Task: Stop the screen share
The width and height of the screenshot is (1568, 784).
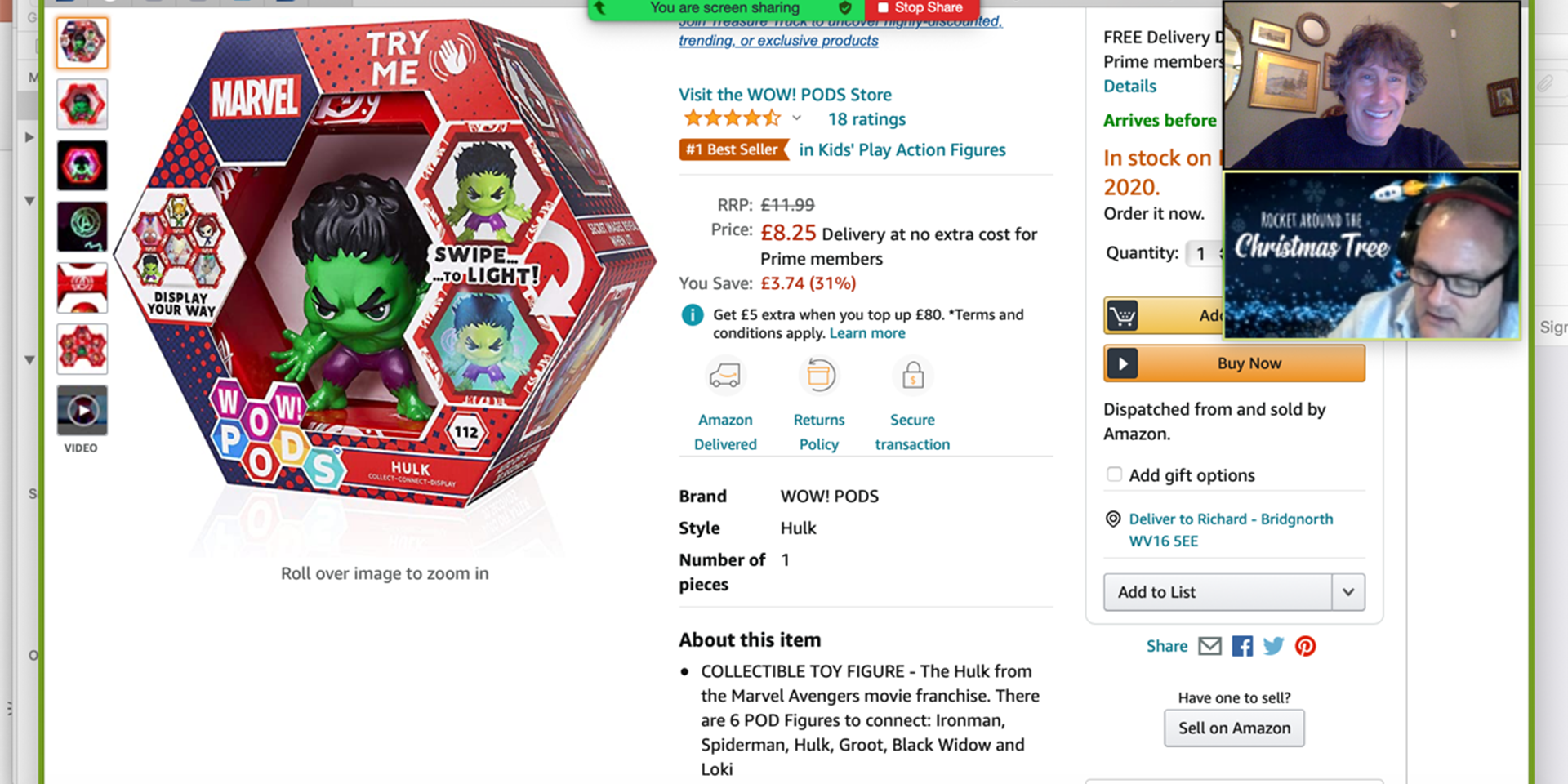Action: 920,8
